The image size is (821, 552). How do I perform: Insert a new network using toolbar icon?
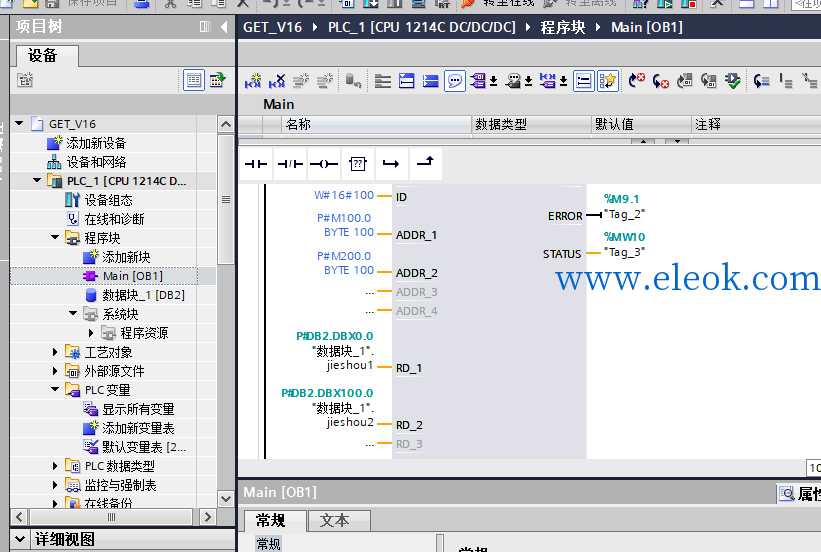tap(253, 81)
